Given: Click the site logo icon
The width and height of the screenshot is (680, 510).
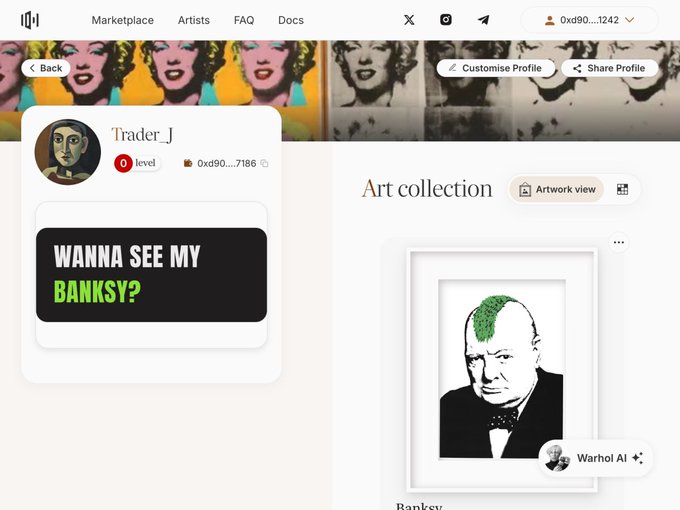Looking at the screenshot, I should click(30, 20).
